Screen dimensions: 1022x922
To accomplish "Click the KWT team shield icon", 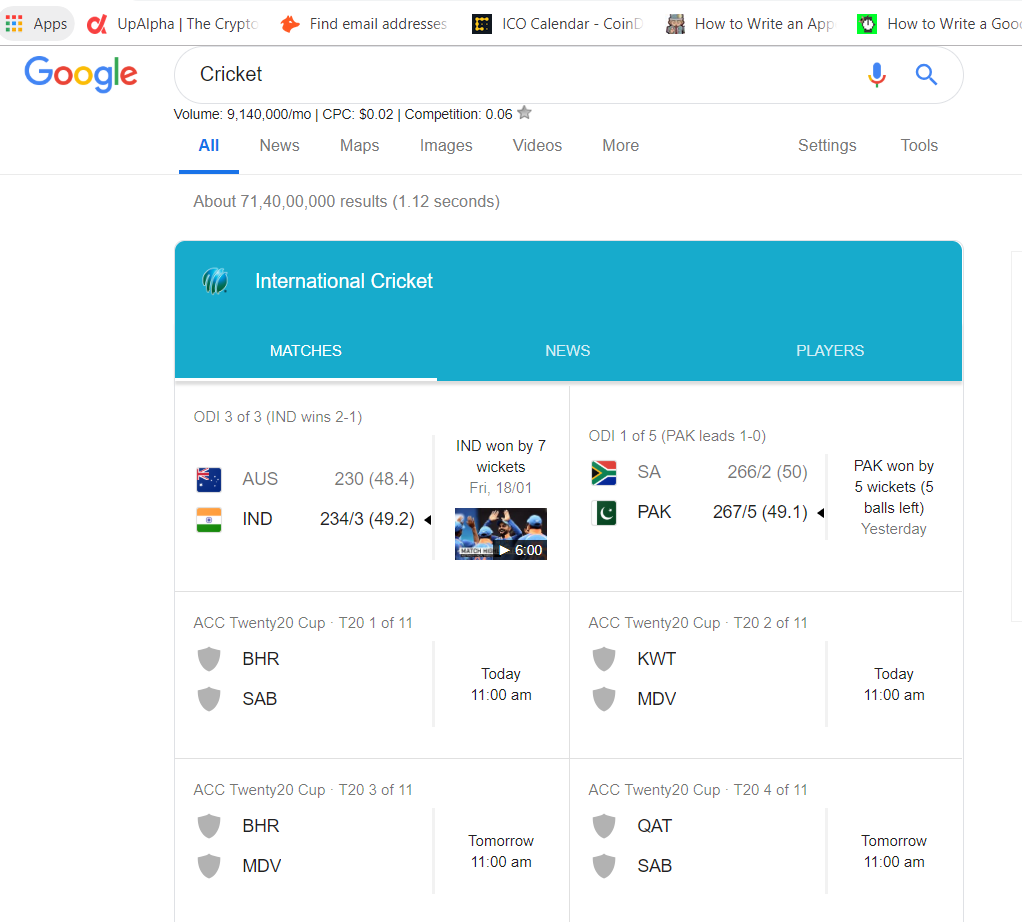I will pyautogui.click(x=604, y=659).
